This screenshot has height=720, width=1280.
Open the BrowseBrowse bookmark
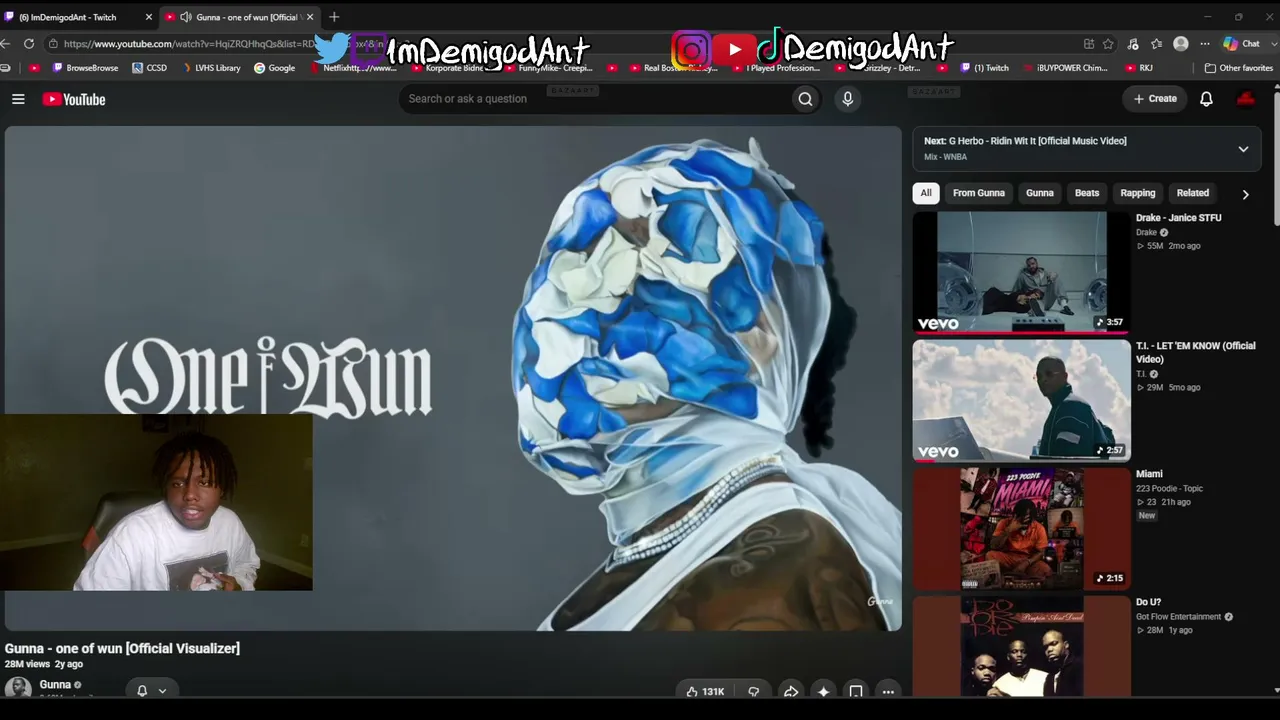pos(85,68)
